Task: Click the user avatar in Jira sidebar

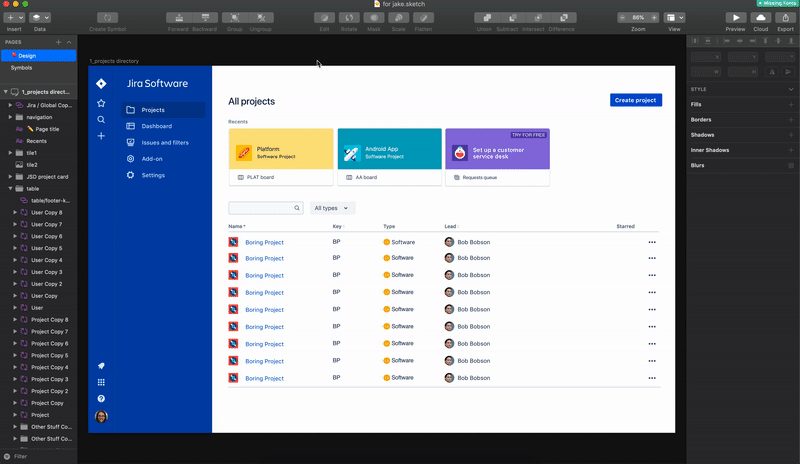Action: 101,417
